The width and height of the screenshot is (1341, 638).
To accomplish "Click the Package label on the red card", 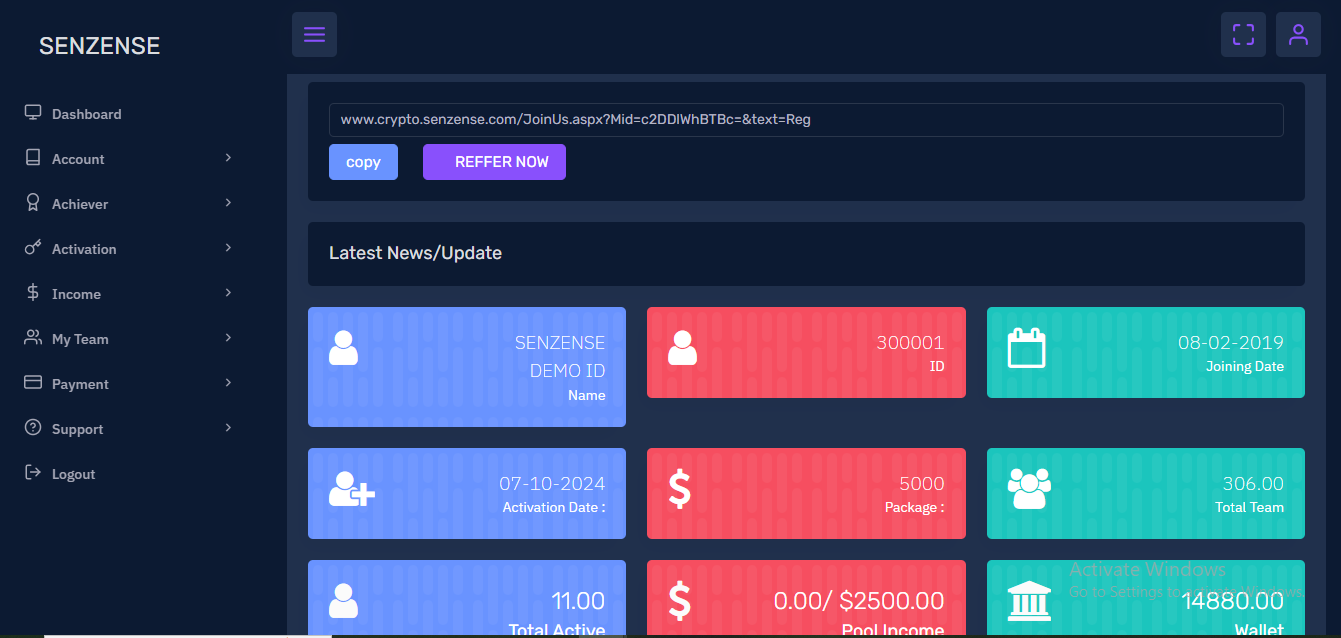I will pyautogui.click(x=915, y=507).
